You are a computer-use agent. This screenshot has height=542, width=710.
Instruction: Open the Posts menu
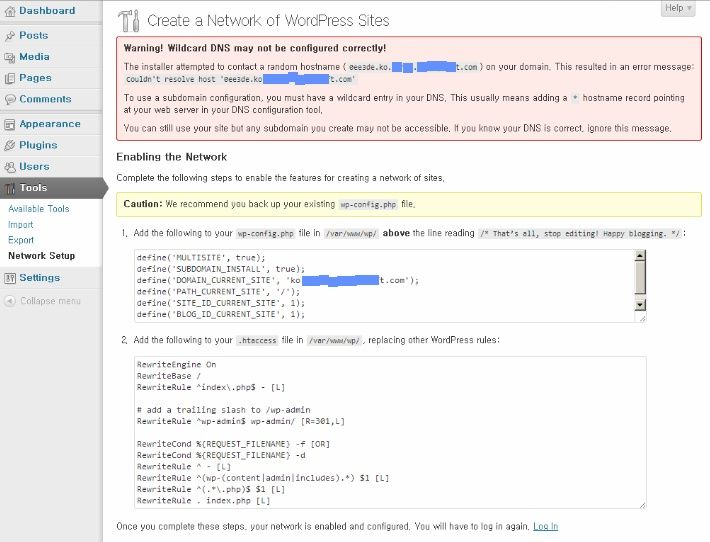point(34,35)
